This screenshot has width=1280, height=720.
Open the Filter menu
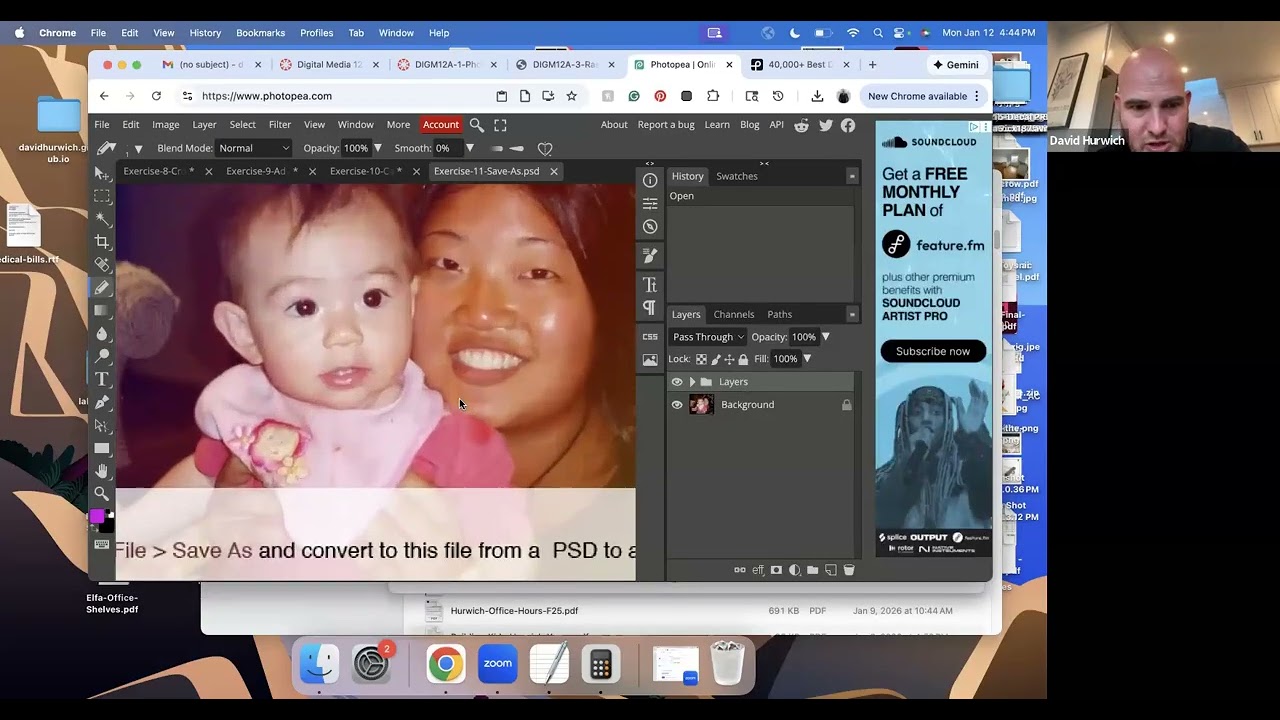(x=280, y=125)
